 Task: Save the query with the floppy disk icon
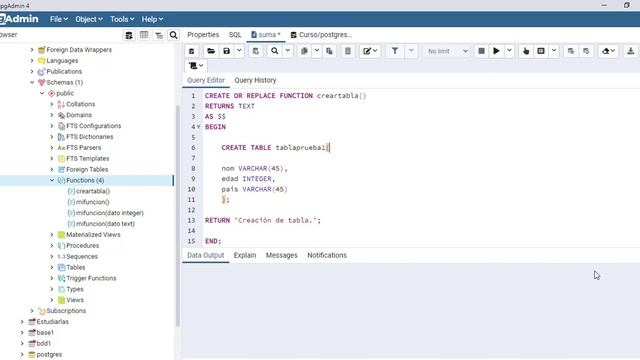tap(227, 51)
